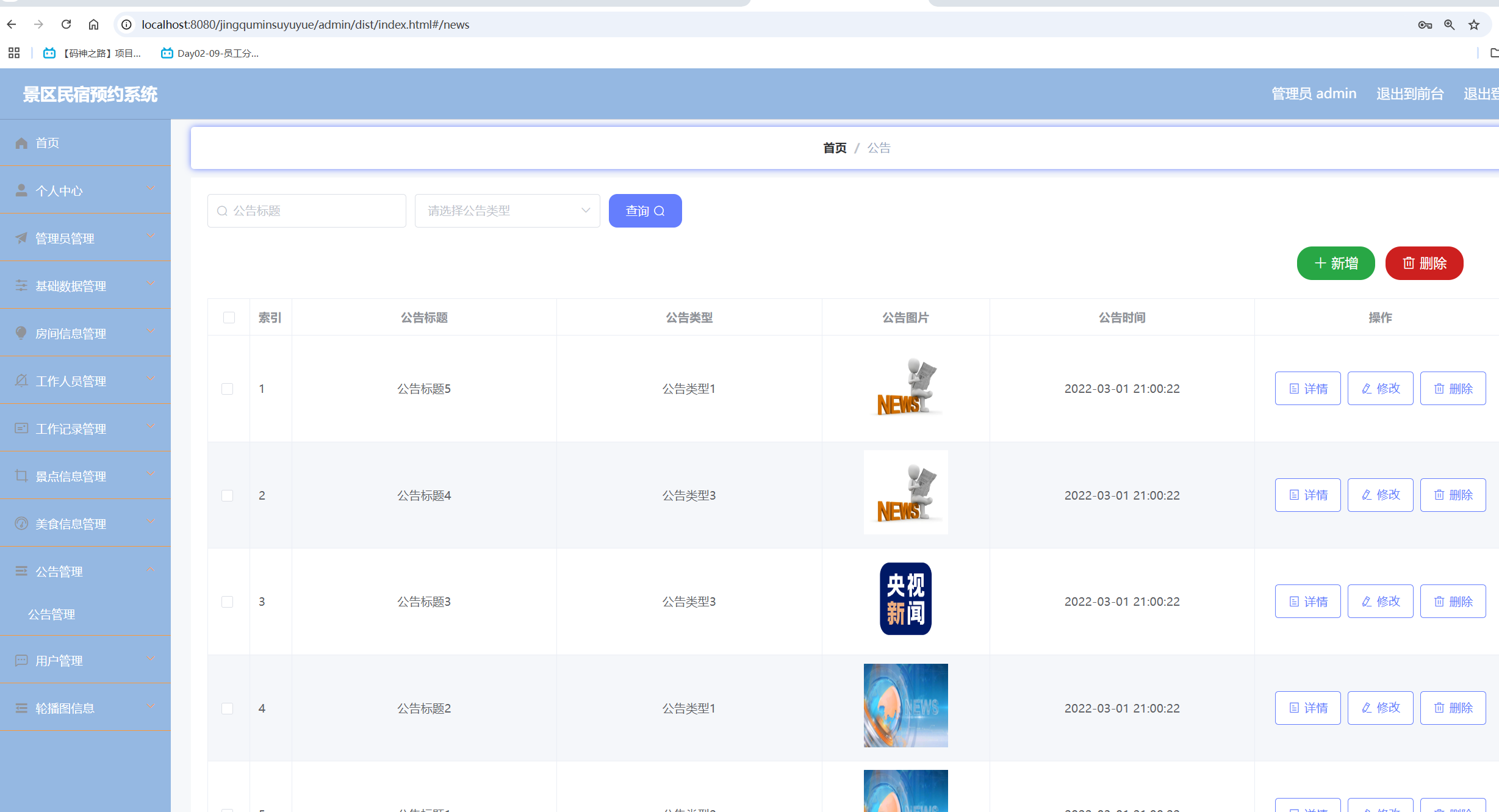Open the browser home icon
Screen dimensions: 1499x812
tap(93, 24)
